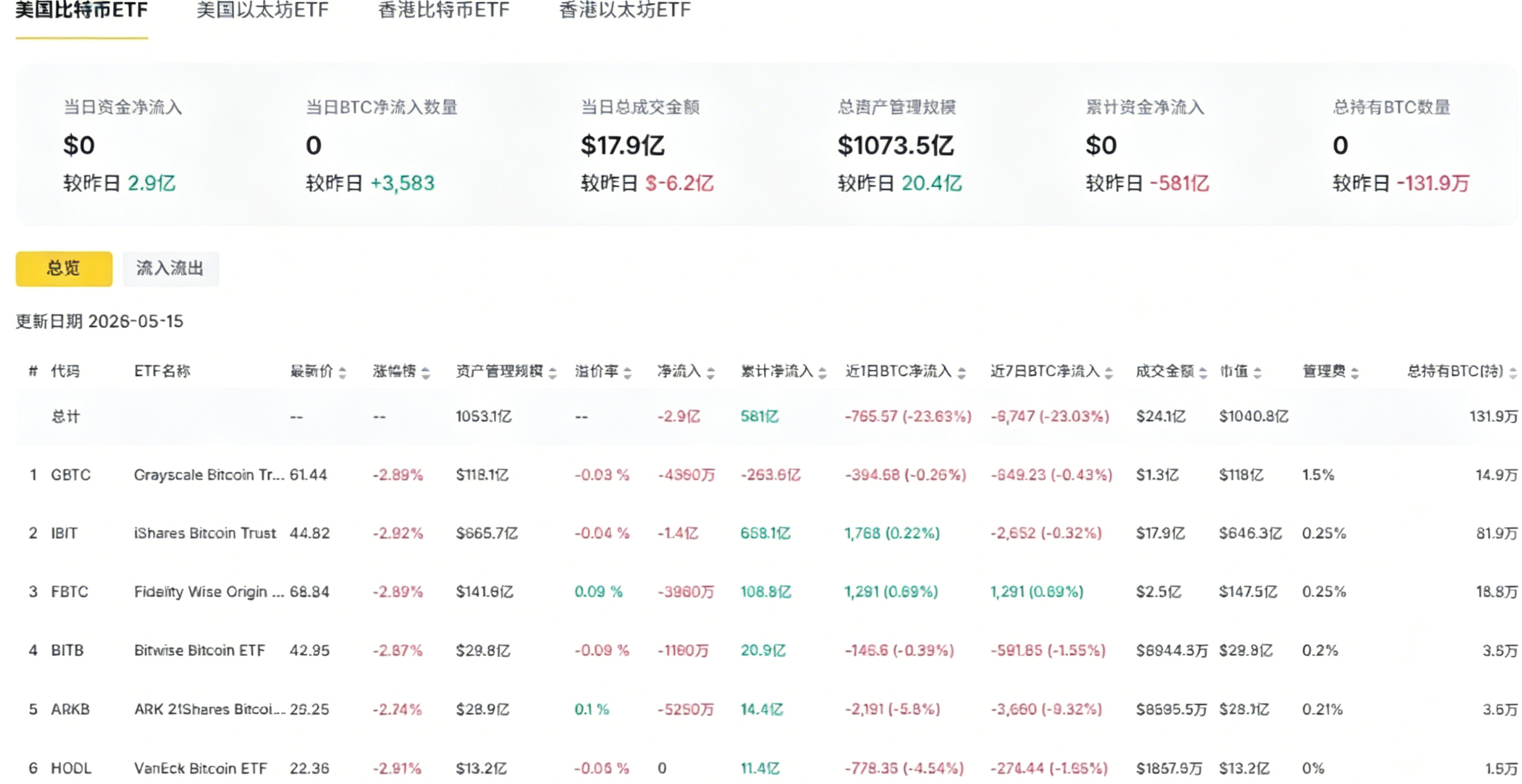
Task: Click the $1857.9万 HODL volume cell
Action: pyautogui.click(x=1169, y=768)
